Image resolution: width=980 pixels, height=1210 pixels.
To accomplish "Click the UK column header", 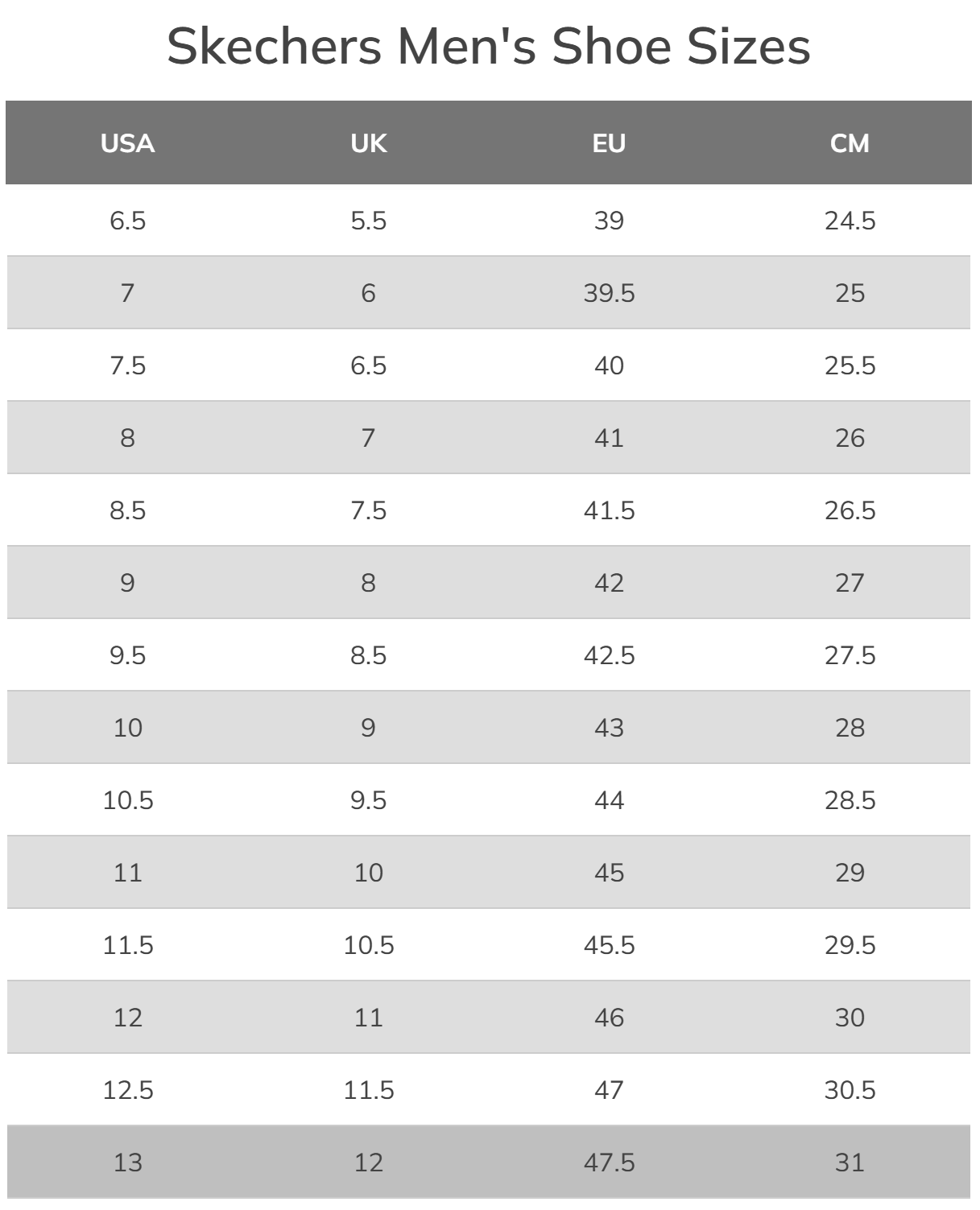I will tap(368, 143).
